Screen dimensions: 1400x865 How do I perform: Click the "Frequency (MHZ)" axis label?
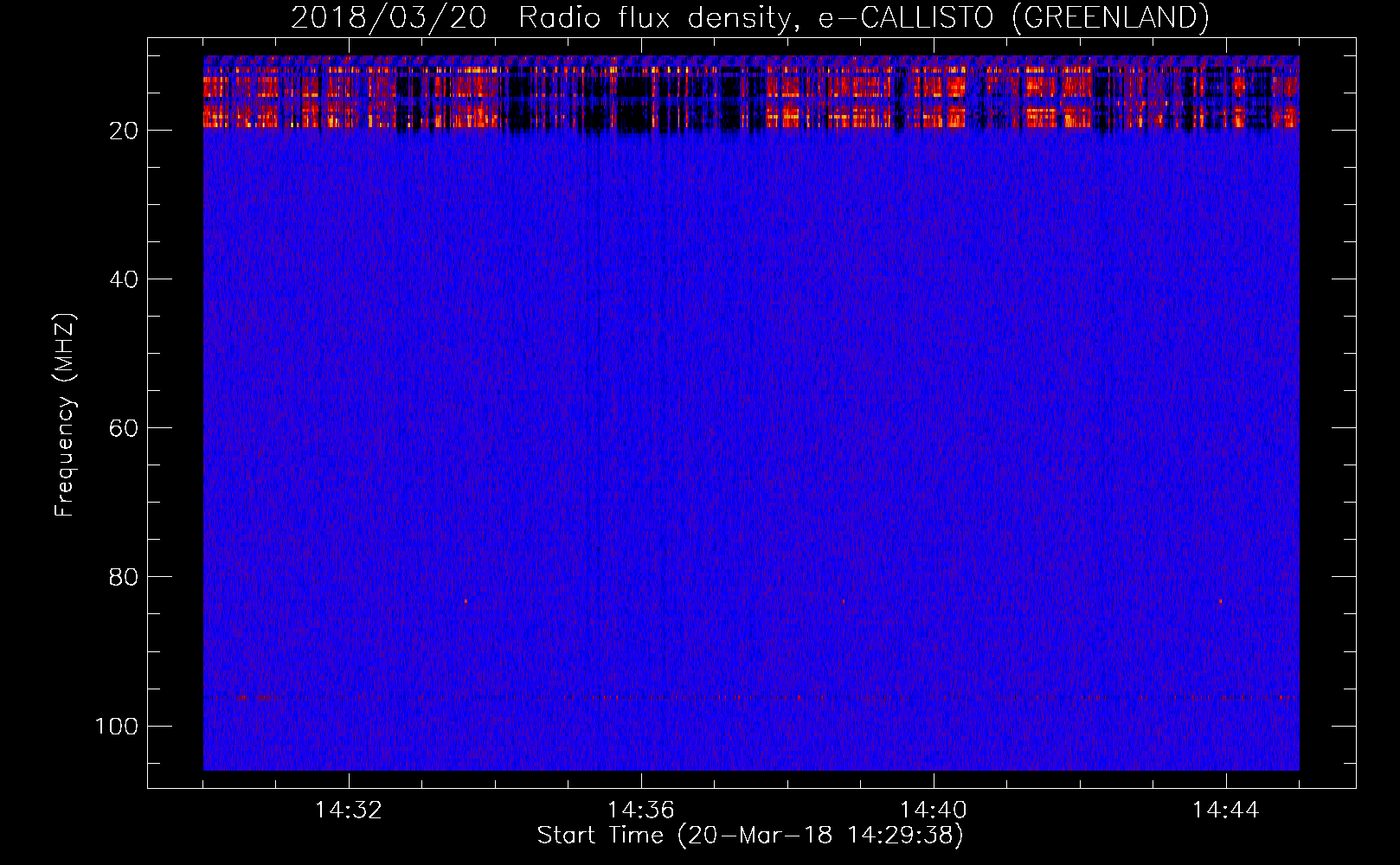pos(65,415)
